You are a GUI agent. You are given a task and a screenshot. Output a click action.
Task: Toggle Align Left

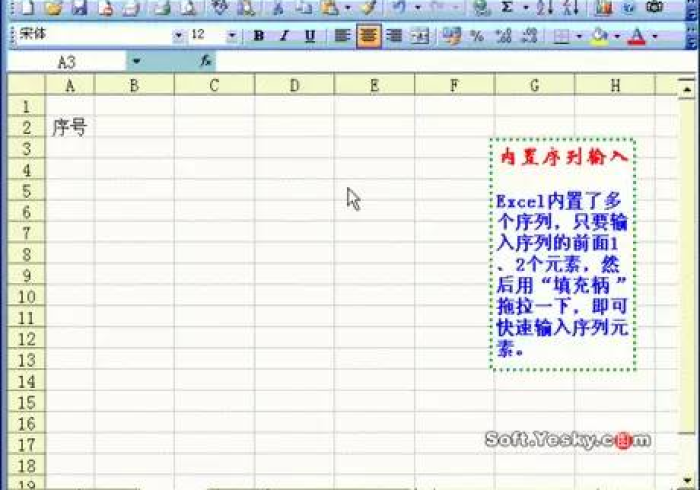[342, 36]
